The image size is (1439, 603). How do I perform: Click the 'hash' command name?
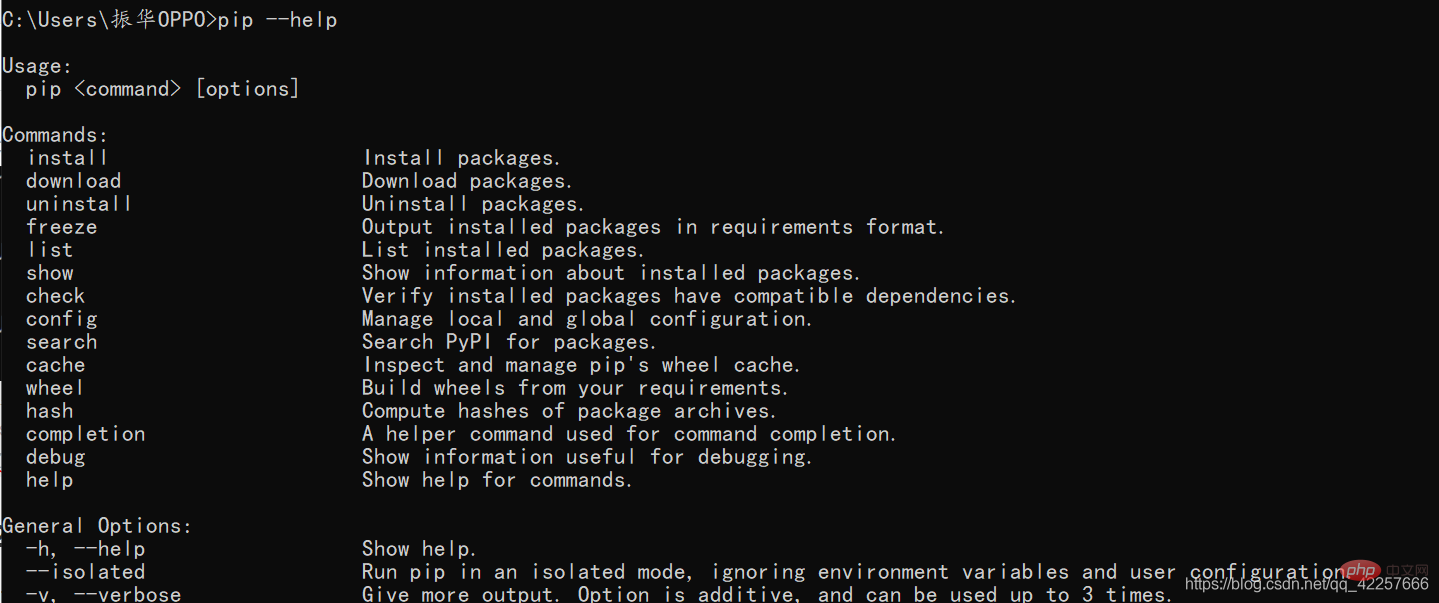(x=50, y=411)
